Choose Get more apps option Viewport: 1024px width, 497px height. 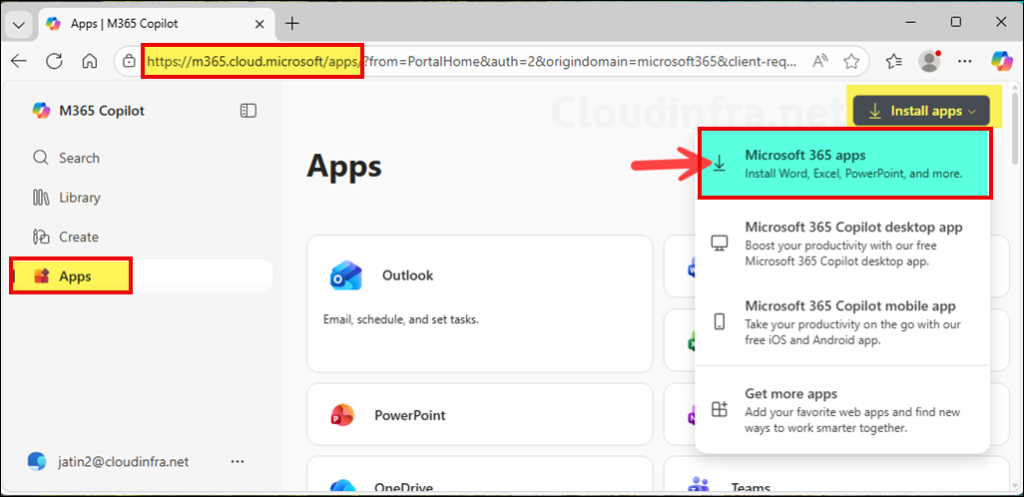(843, 411)
